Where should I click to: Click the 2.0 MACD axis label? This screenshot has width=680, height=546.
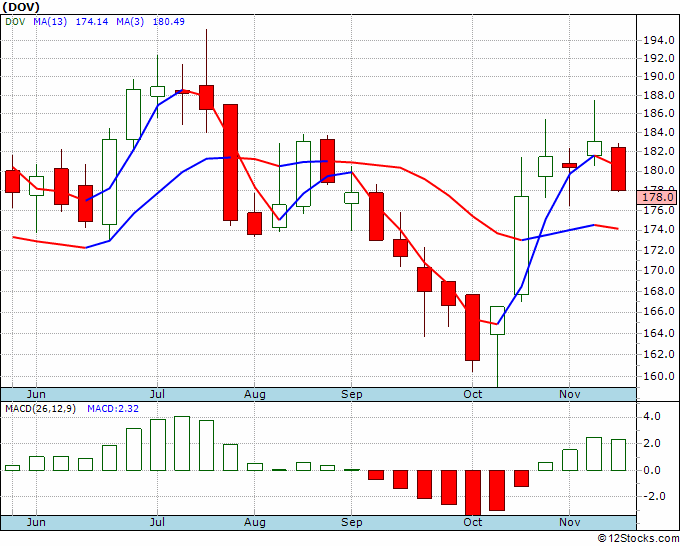point(652,443)
